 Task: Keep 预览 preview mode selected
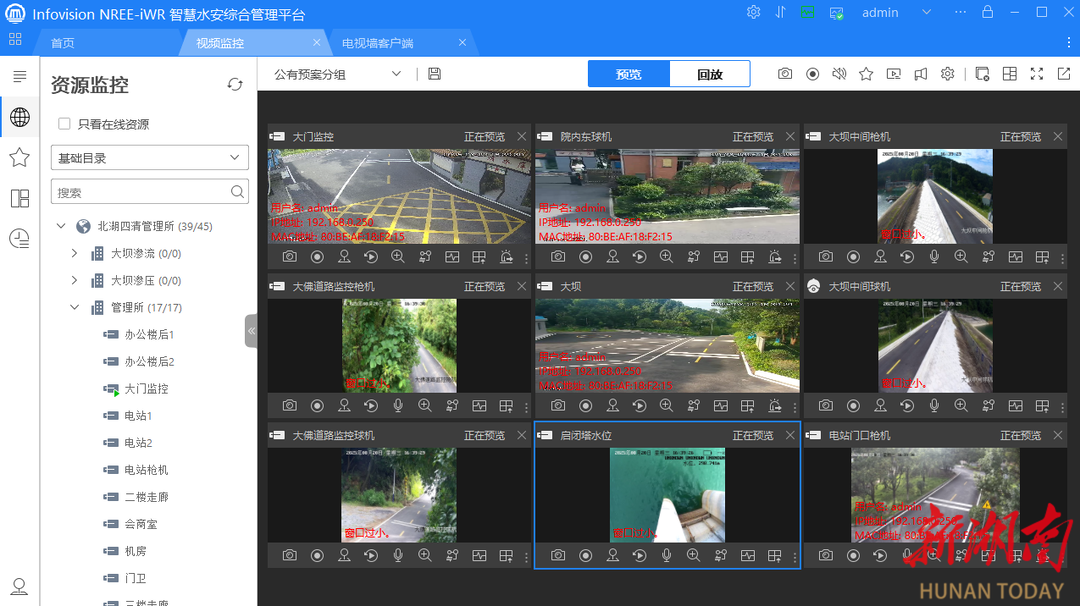(627, 73)
